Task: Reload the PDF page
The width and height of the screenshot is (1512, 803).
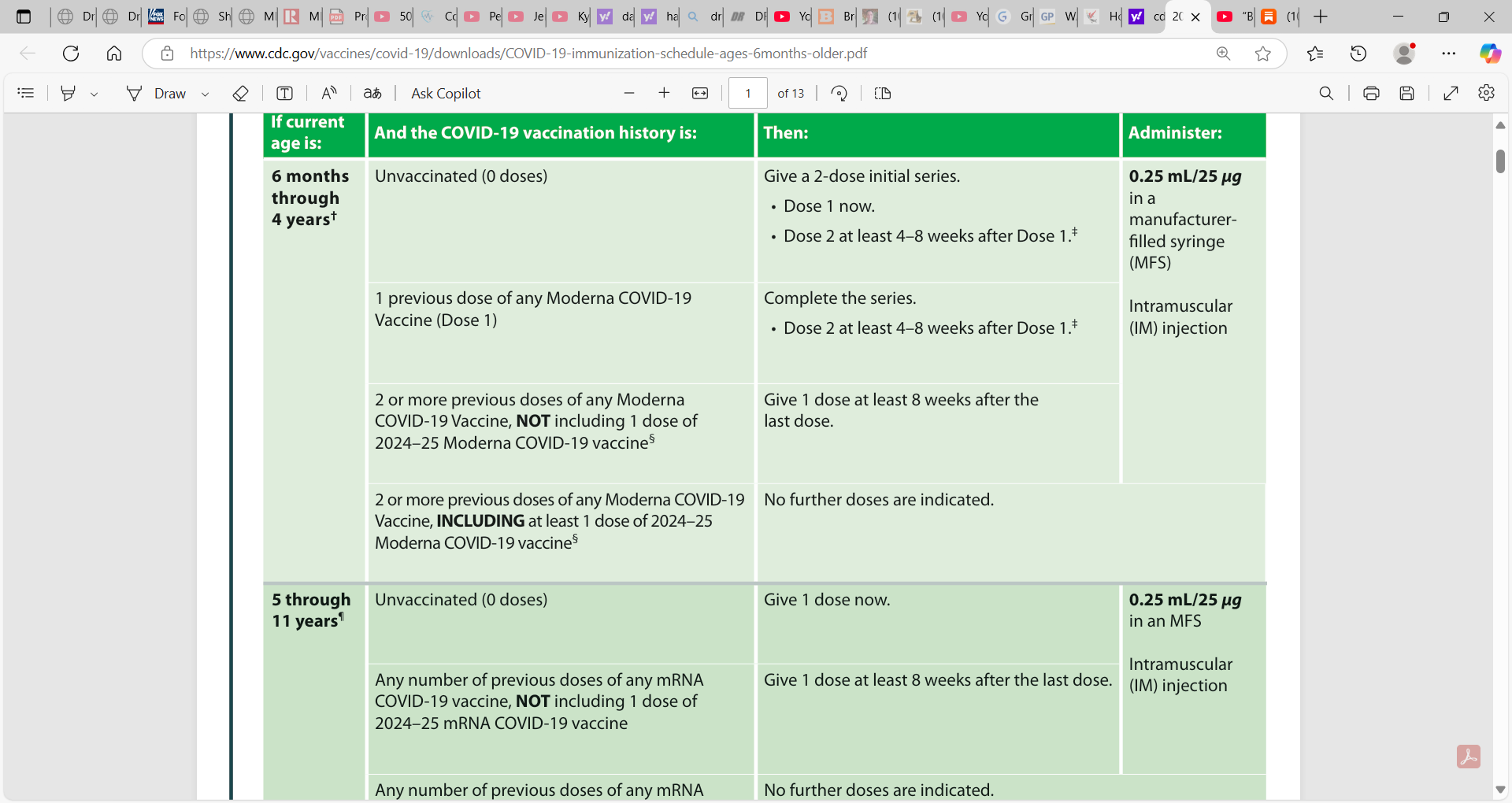Action: (x=71, y=54)
